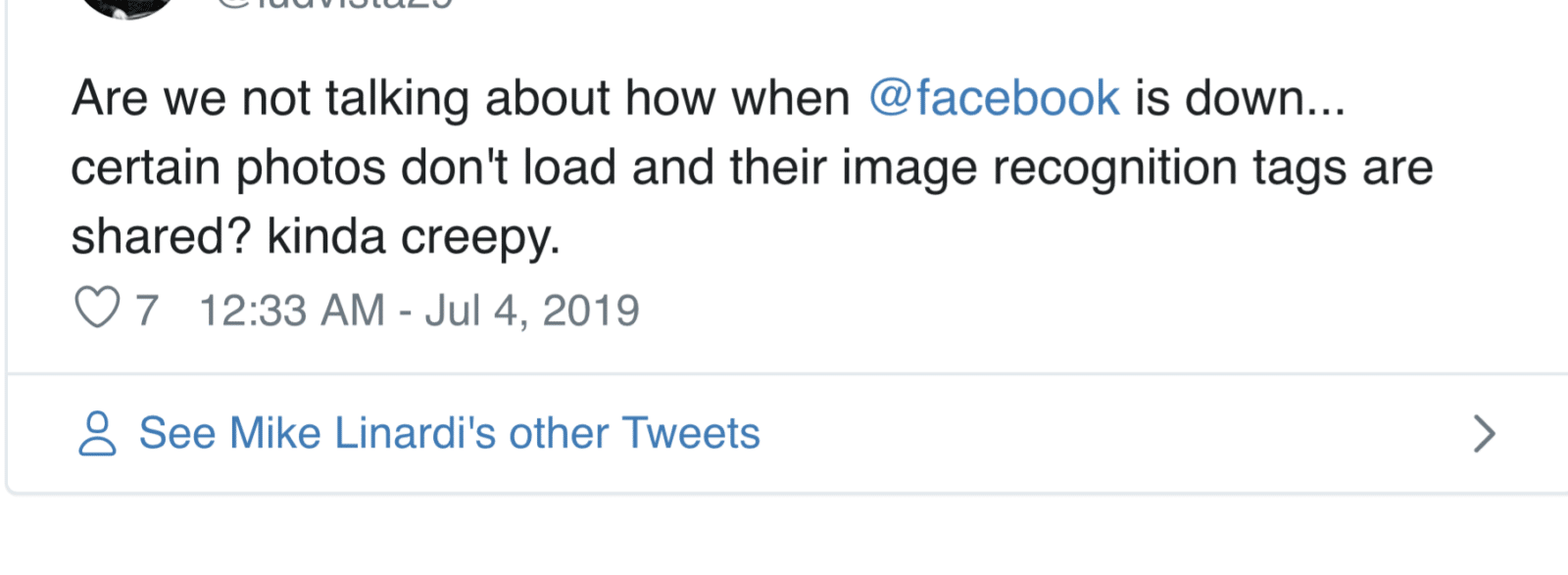Open See Mike Linardi's other Tweets
Screen dimensions: 1568x575
(x=449, y=434)
